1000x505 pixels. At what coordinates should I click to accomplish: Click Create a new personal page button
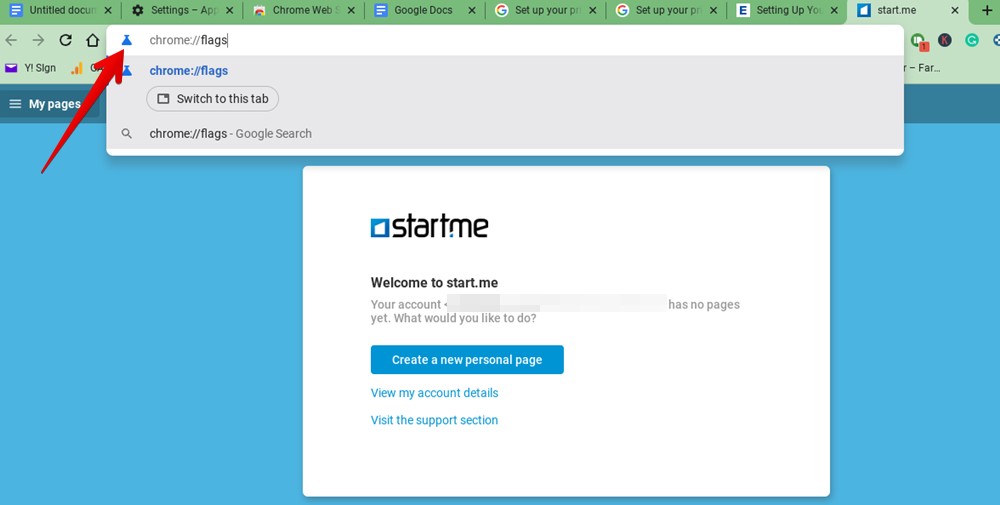pos(467,360)
